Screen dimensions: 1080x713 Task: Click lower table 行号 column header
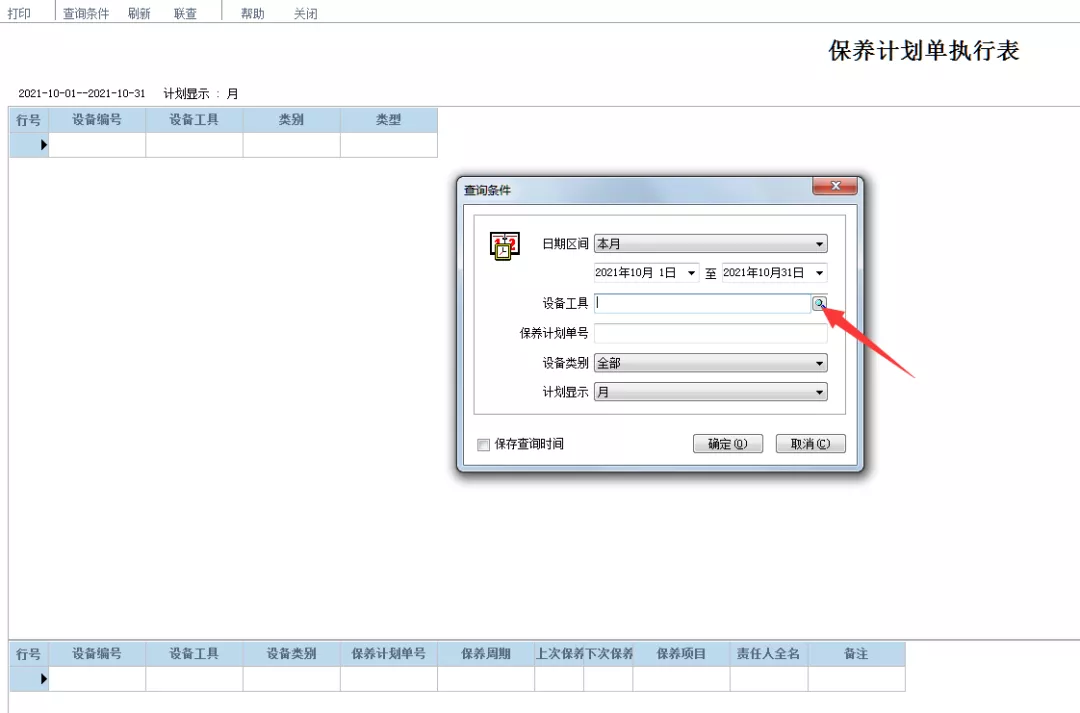point(29,654)
